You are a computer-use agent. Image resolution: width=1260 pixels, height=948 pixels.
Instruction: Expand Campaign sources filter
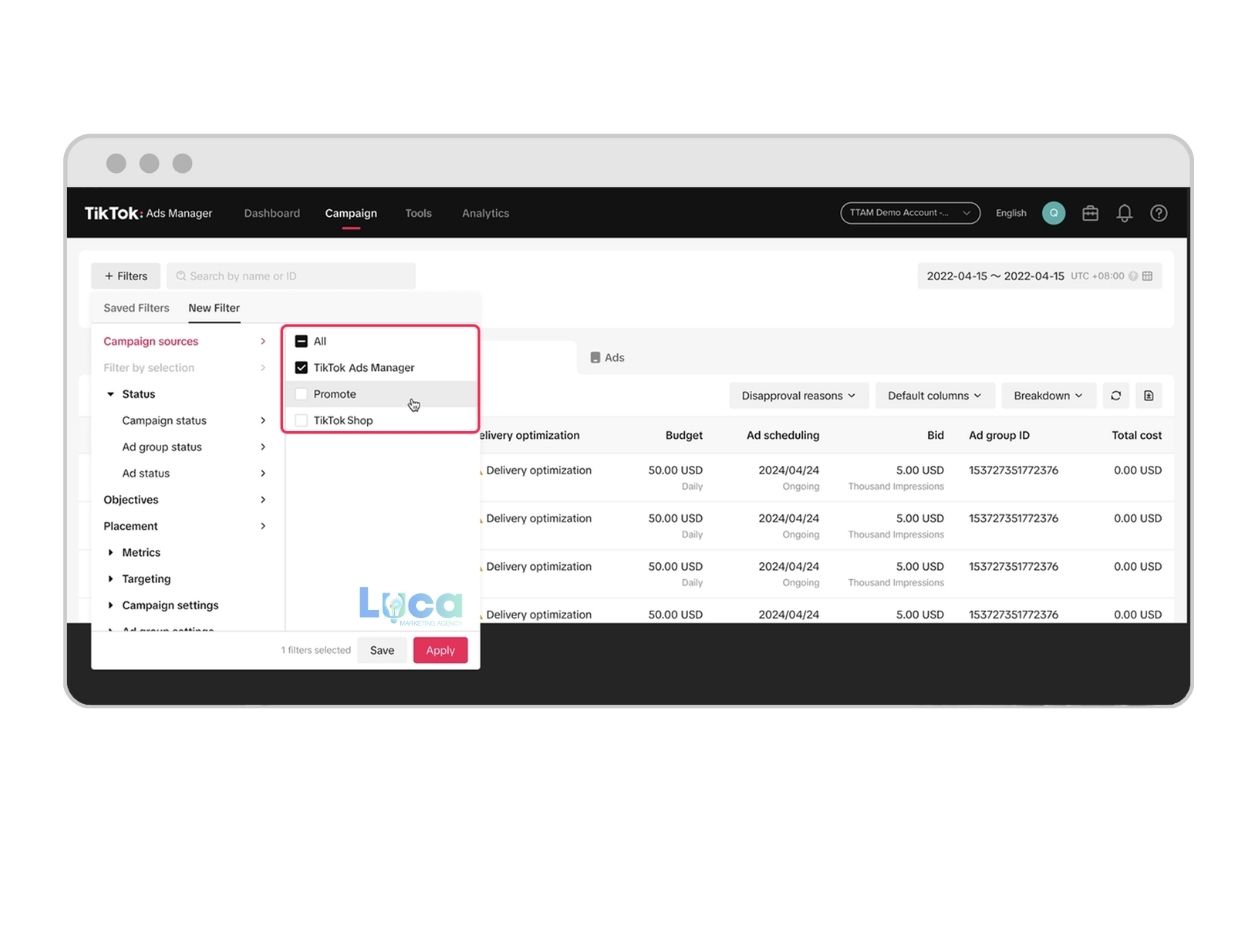[185, 341]
